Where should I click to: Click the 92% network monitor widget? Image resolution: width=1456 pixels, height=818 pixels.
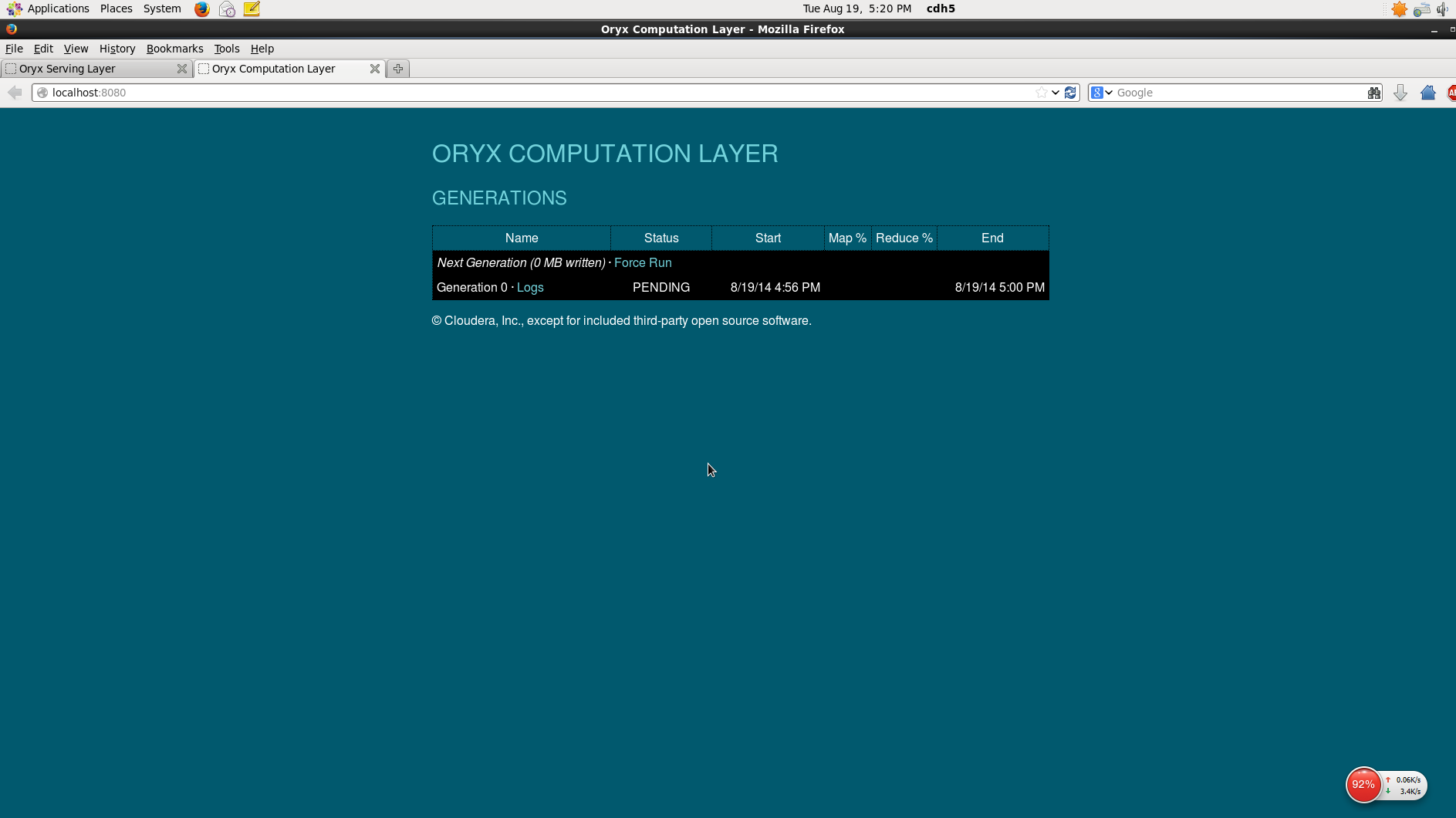pyautogui.click(x=1363, y=784)
